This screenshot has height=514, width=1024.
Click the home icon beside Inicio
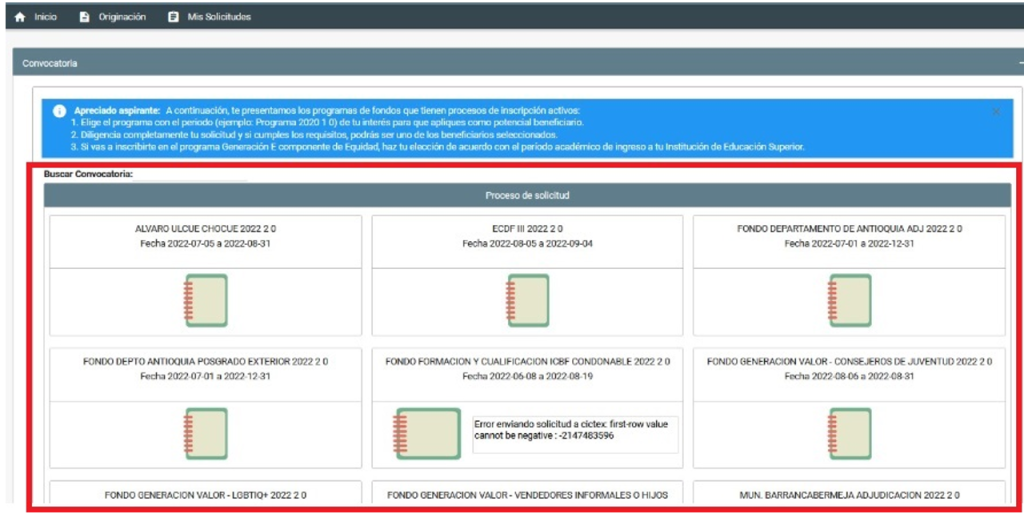[20, 17]
